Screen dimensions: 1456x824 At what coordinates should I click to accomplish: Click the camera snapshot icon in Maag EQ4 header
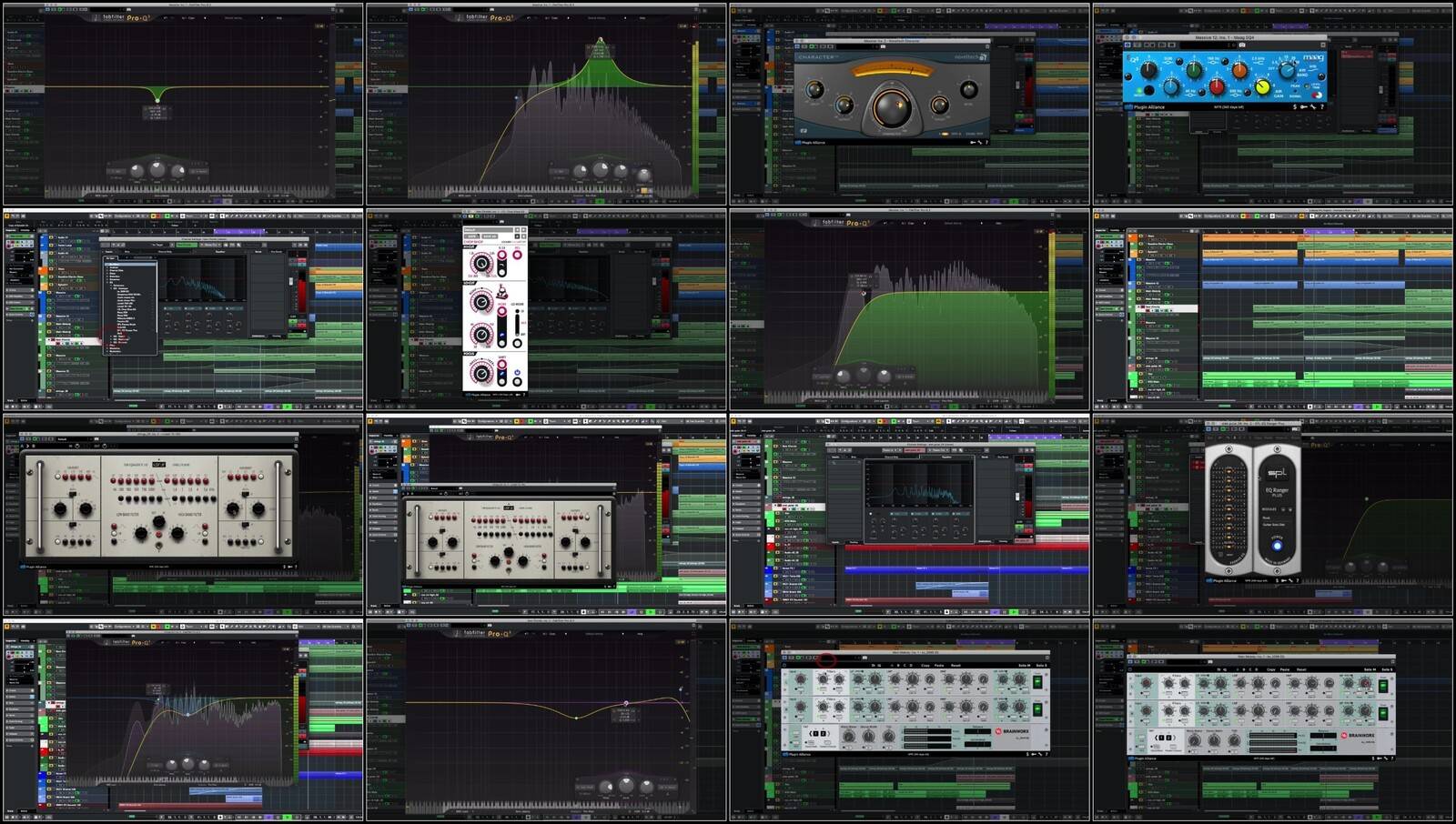1241,45
